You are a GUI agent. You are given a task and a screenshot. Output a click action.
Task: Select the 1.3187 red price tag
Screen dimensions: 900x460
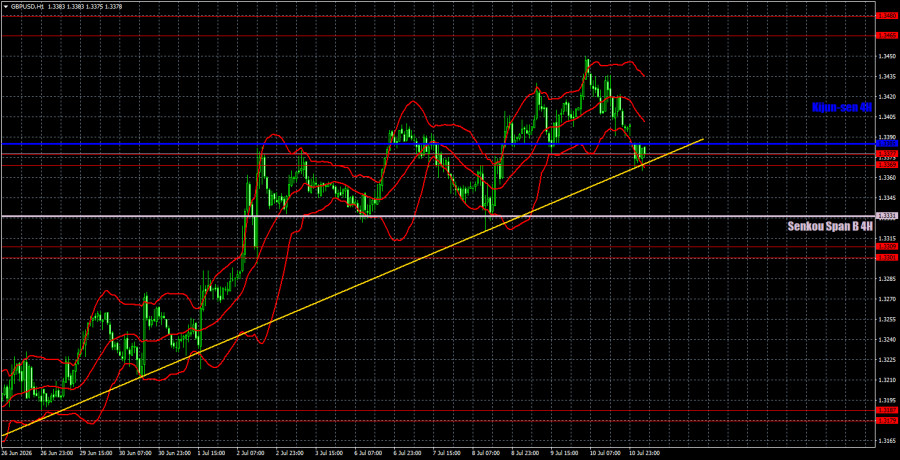(887, 410)
